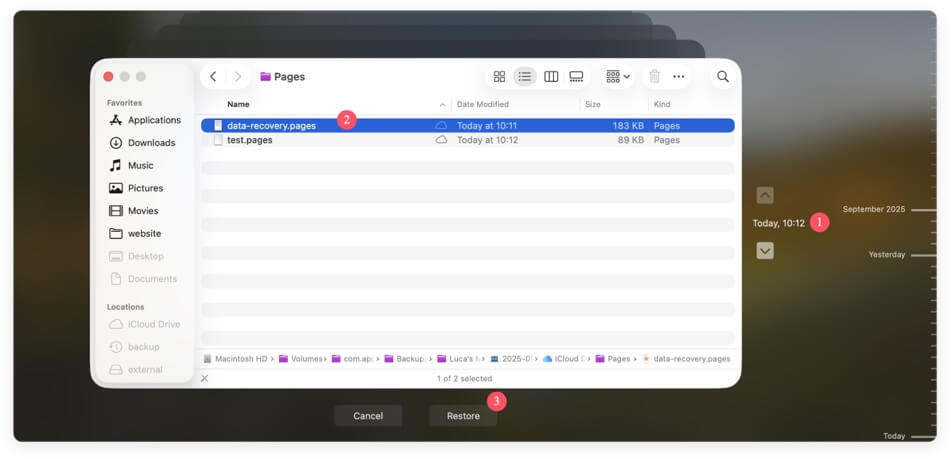Screen dimensions: 951x459
Task: Click the 2025 snapshot in the path bar
Action: (x=511, y=359)
